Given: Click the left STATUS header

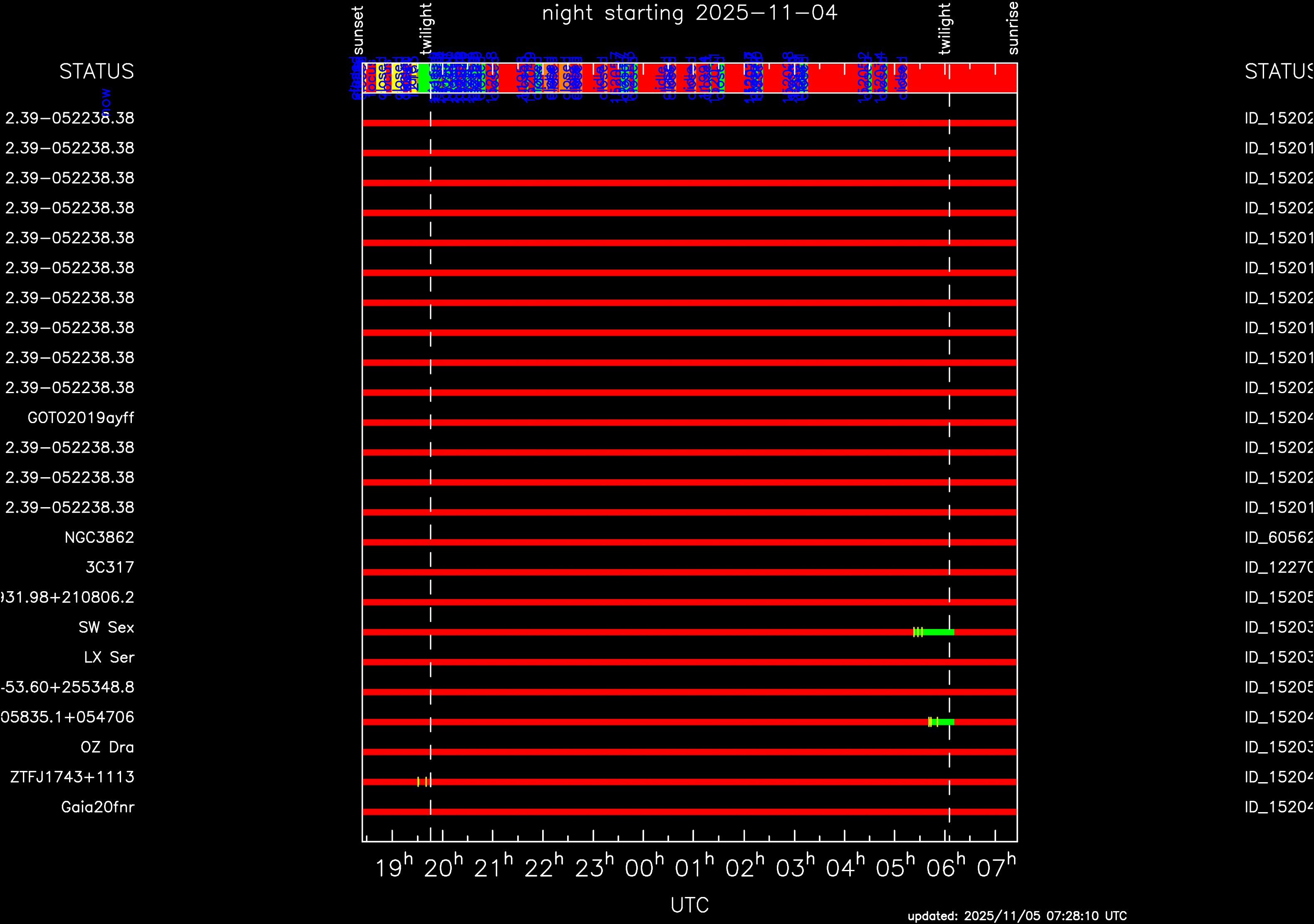Looking at the screenshot, I should click(x=97, y=72).
